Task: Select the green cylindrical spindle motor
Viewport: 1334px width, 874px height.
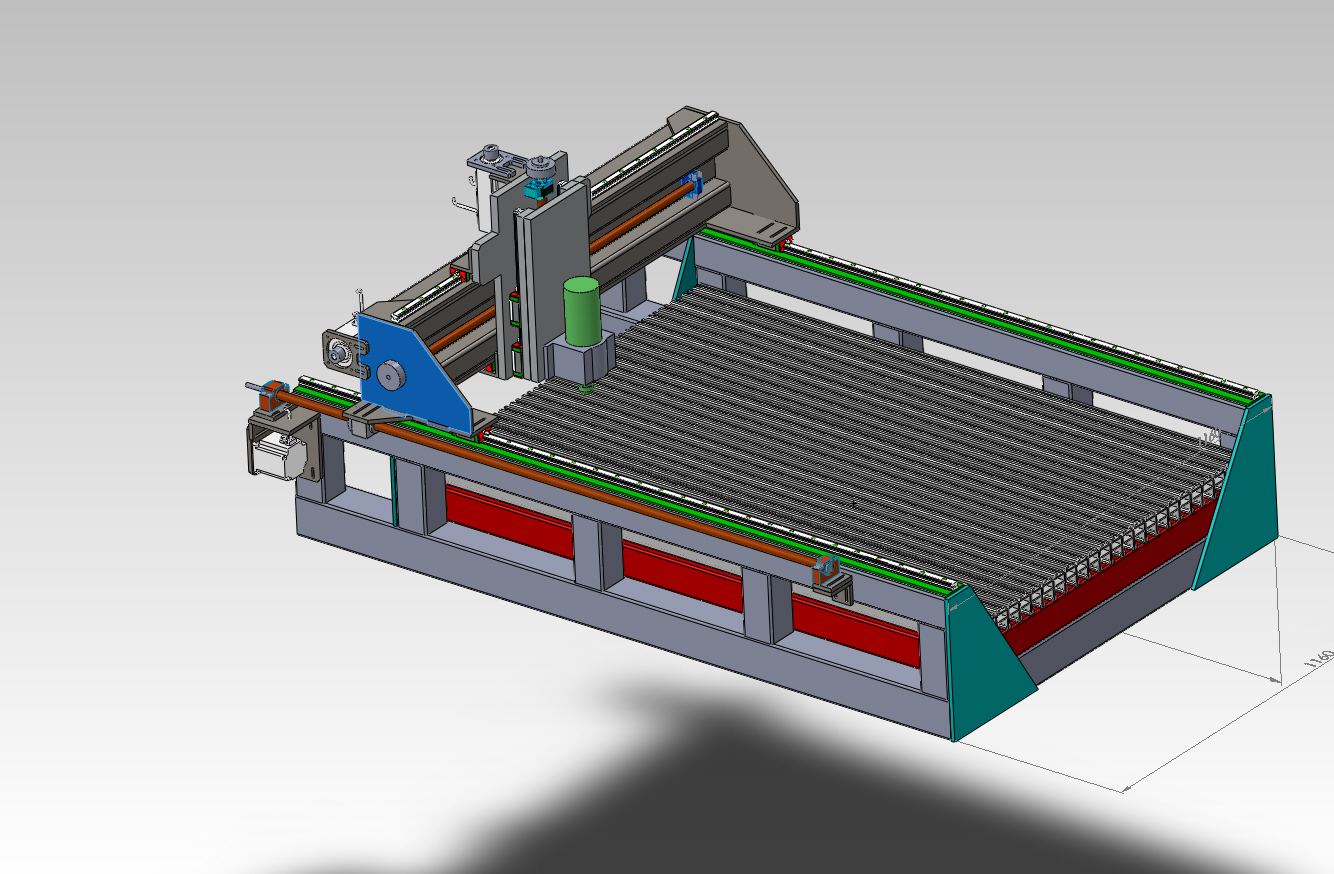Action: [581, 310]
